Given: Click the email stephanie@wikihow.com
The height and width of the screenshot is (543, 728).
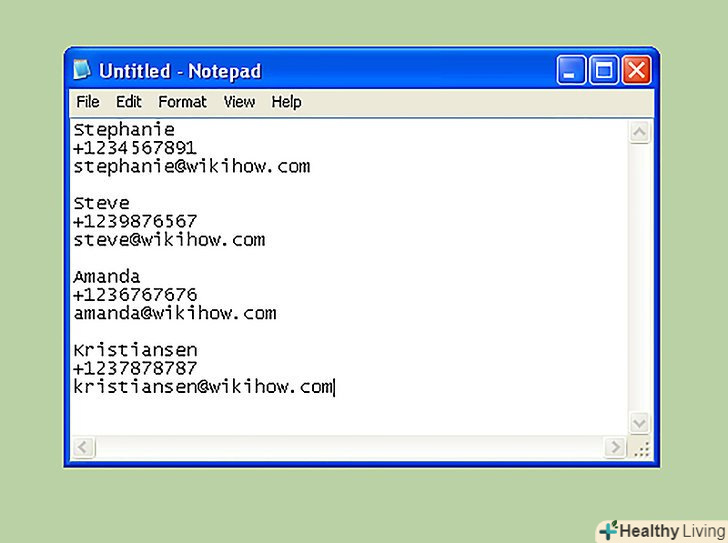Looking at the screenshot, I should [x=192, y=167].
